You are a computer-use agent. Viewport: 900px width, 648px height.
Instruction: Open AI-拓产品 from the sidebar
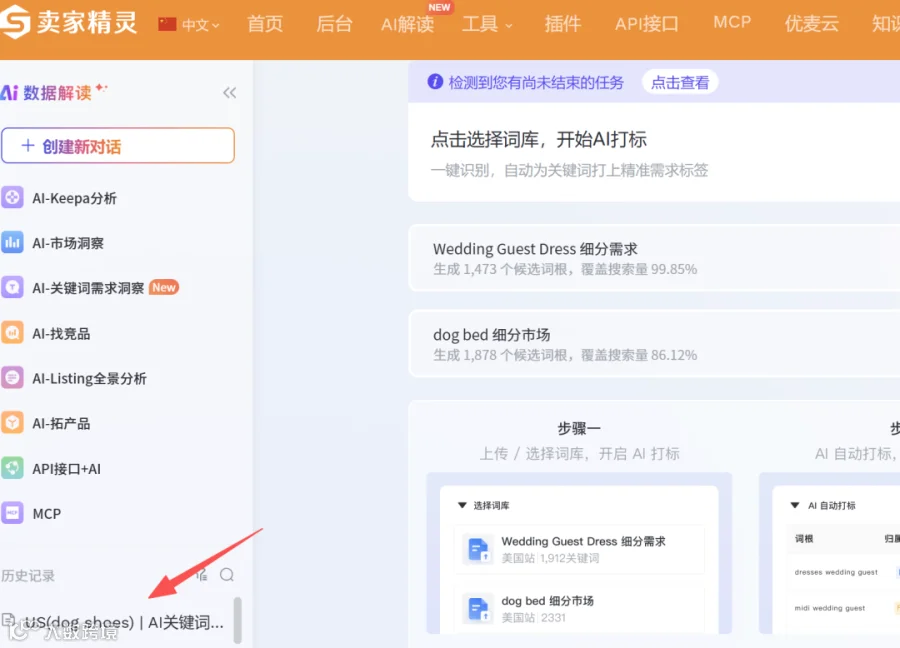(x=61, y=424)
